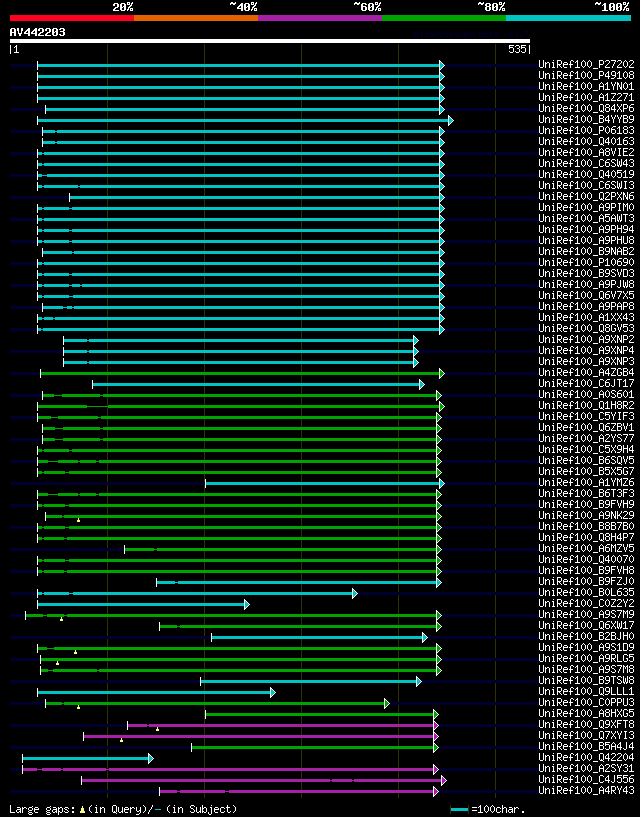This screenshot has width=640, height=817.
Task: Select the UniRef100_A5AWT3 label
Action: coord(586,218)
